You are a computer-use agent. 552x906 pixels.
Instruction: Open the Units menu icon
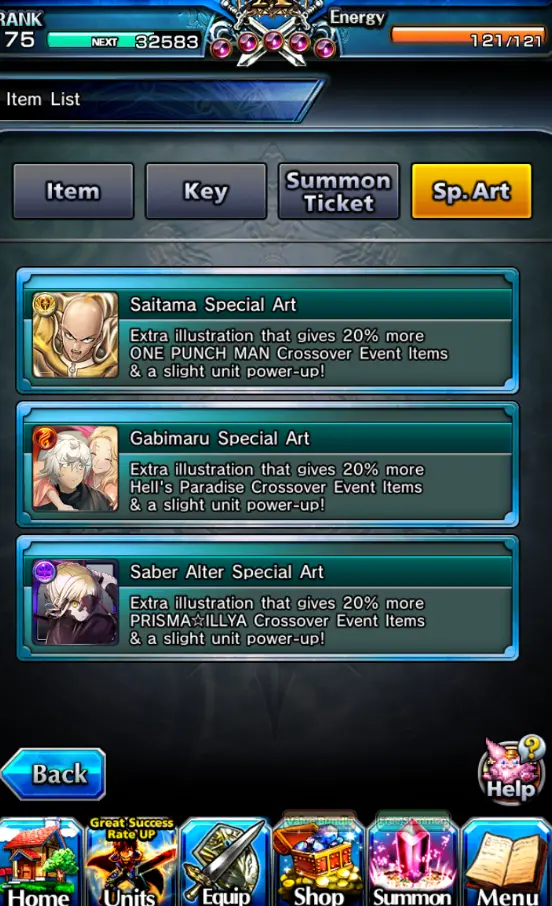(132, 863)
